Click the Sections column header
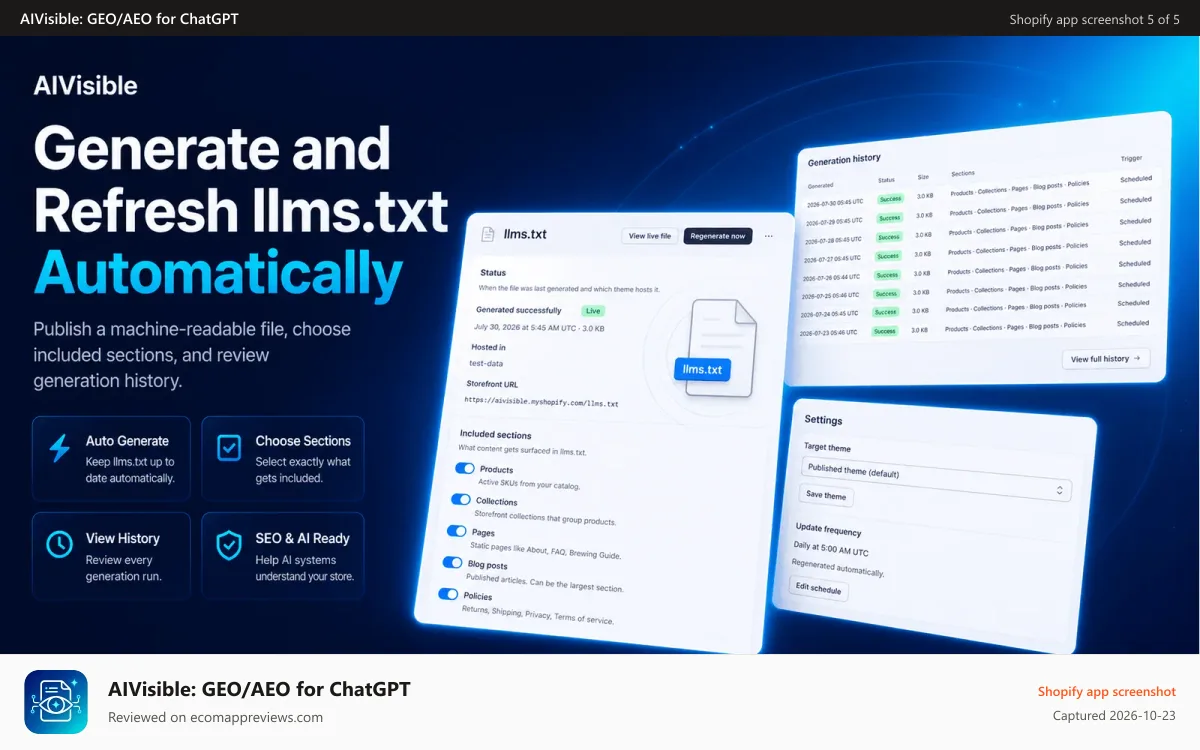This screenshot has width=1200, height=750. [963, 173]
